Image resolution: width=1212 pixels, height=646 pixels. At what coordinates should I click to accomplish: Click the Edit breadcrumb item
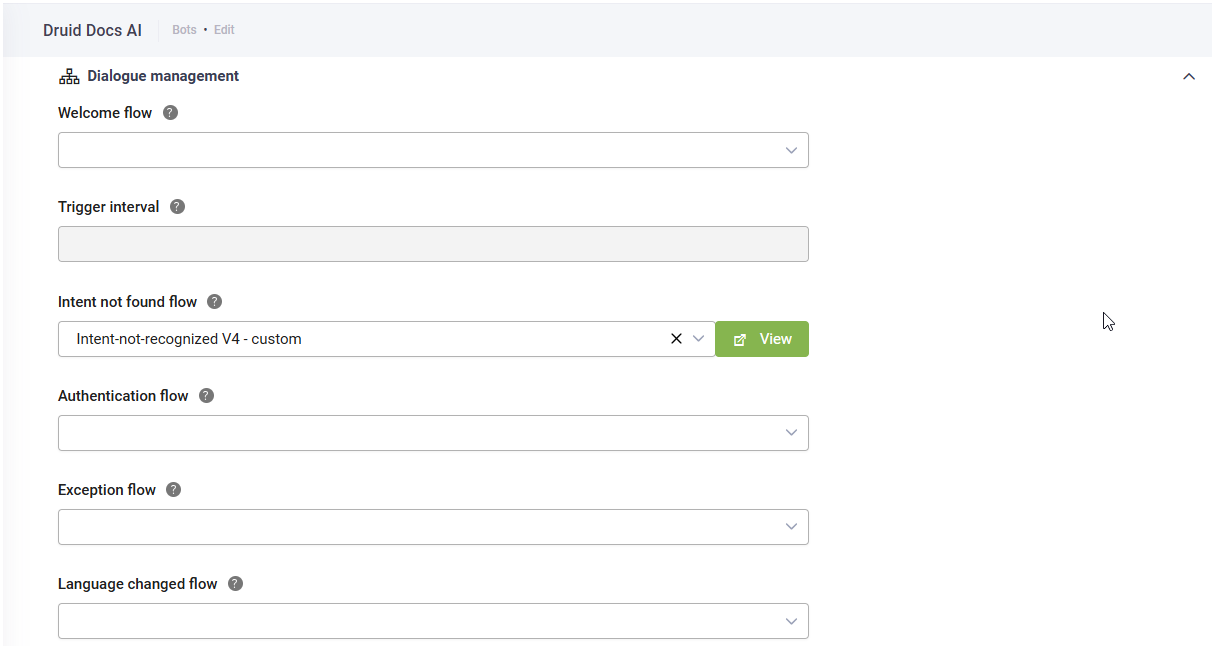pos(224,30)
